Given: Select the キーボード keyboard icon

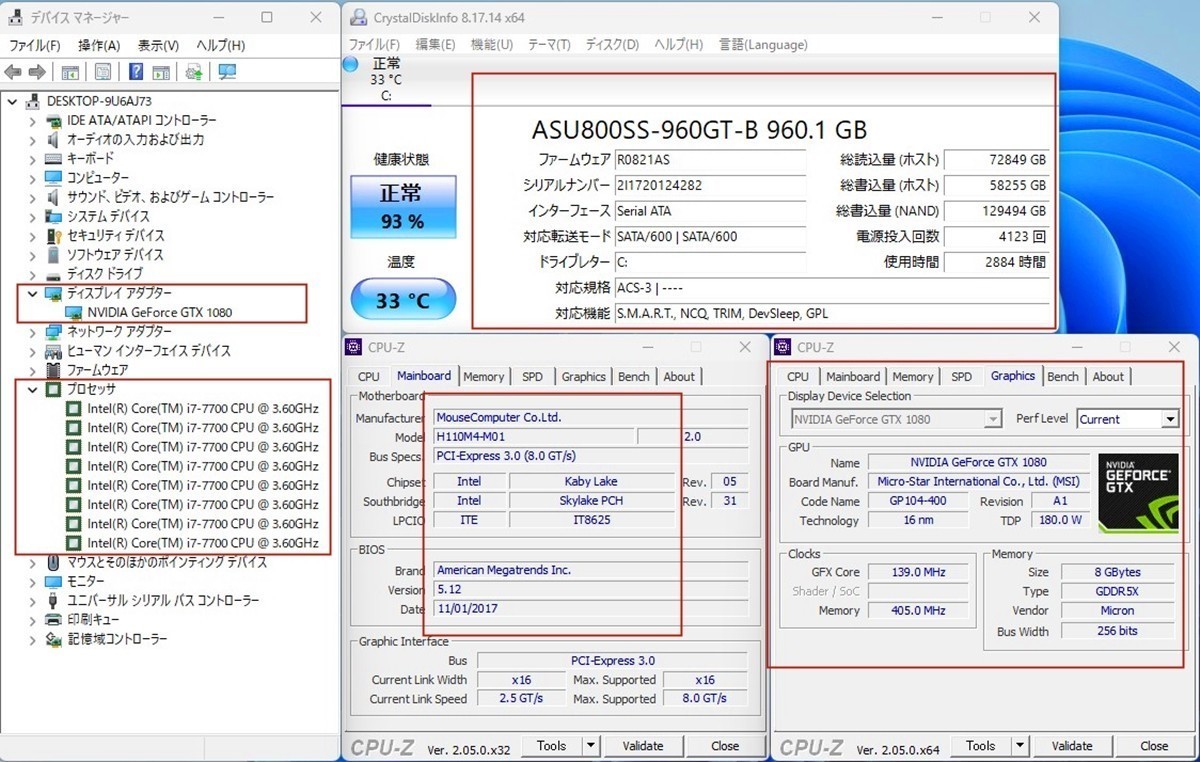Looking at the screenshot, I should 54,158.
